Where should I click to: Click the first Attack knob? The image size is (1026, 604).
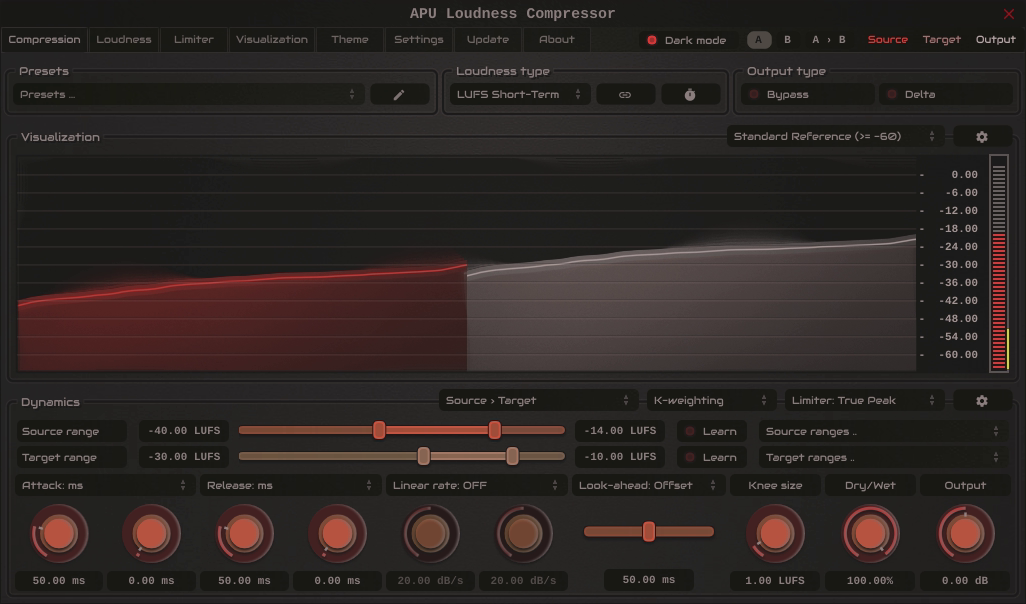(59, 534)
